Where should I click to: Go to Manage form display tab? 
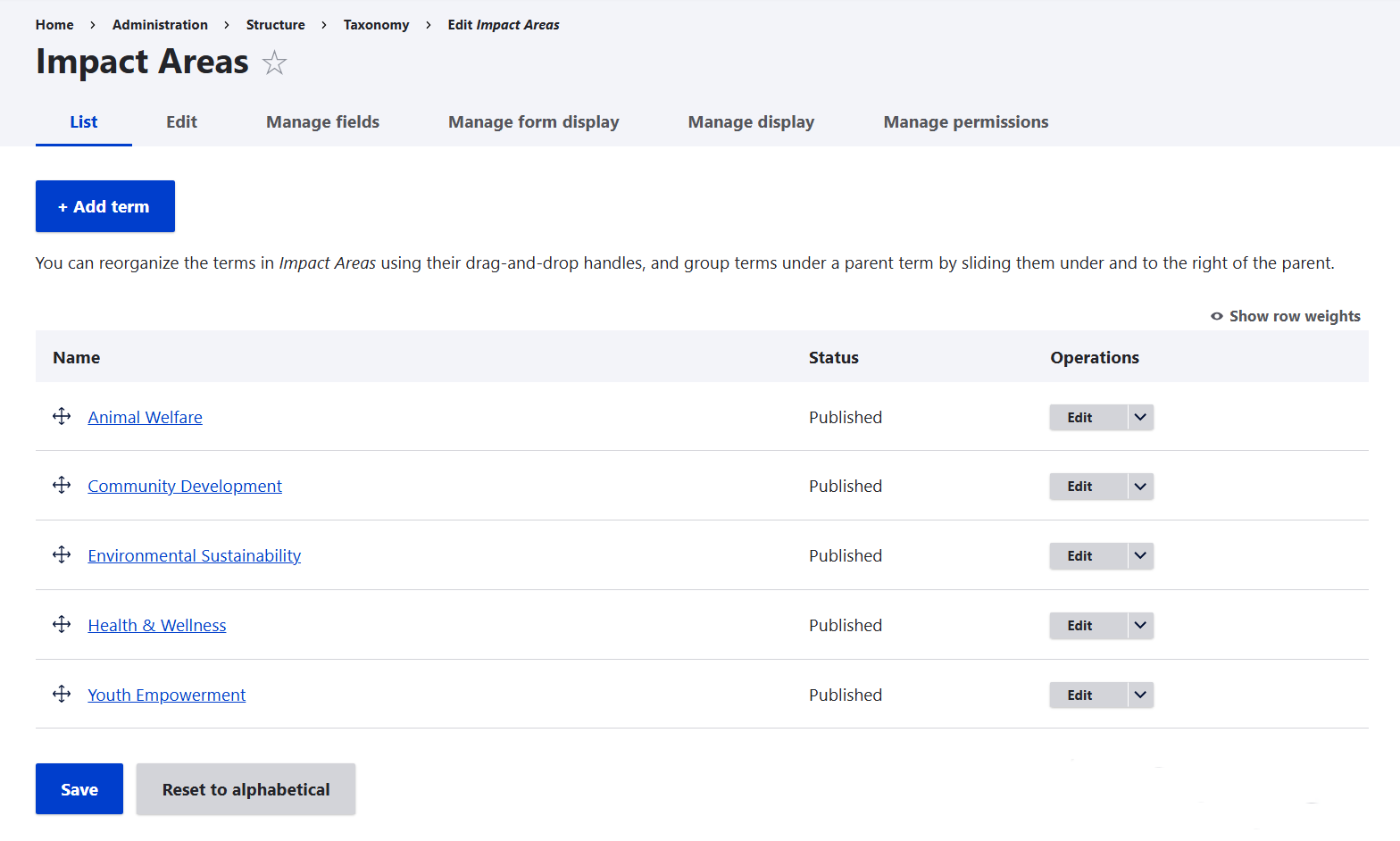533,122
